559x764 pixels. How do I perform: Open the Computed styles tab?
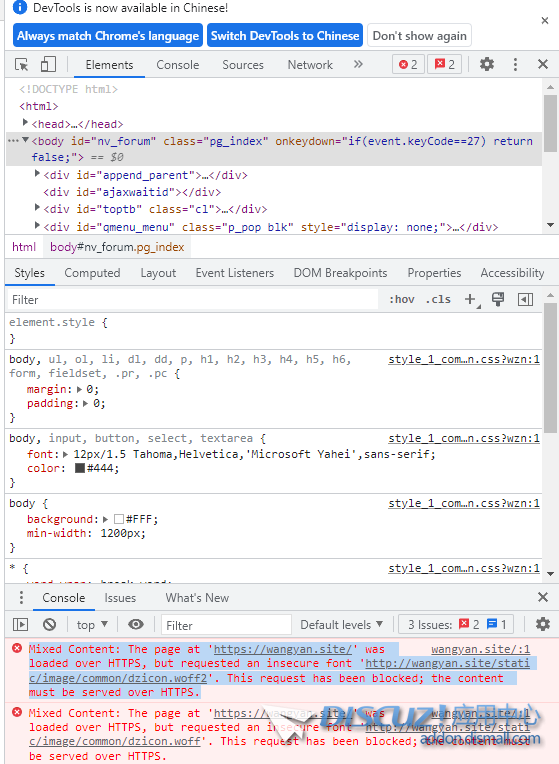92,273
